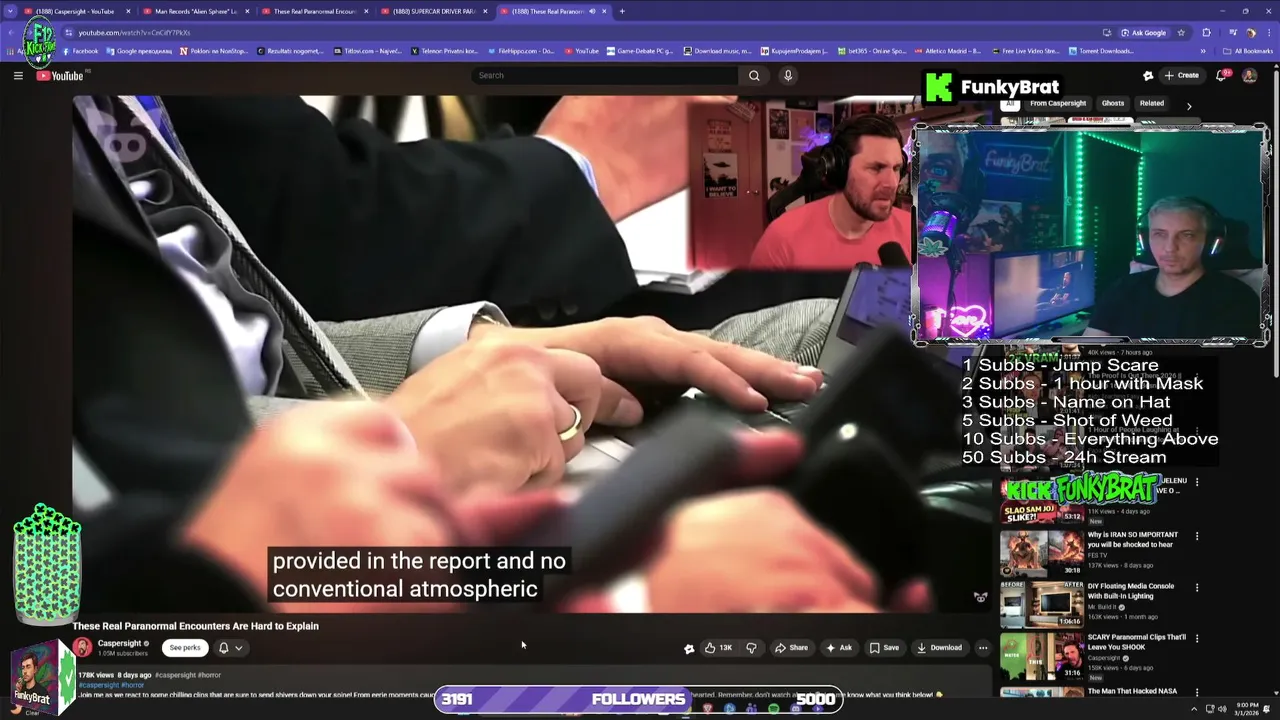The width and height of the screenshot is (1280, 720).
Task: Select the From Caspersight chip
Action: (x=1058, y=103)
